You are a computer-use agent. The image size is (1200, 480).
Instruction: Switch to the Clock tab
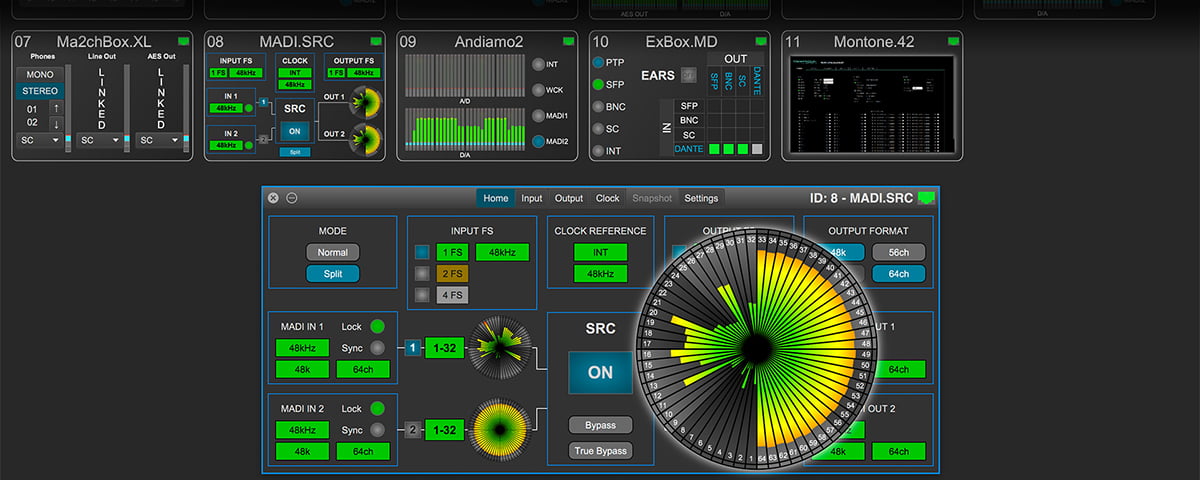607,198
